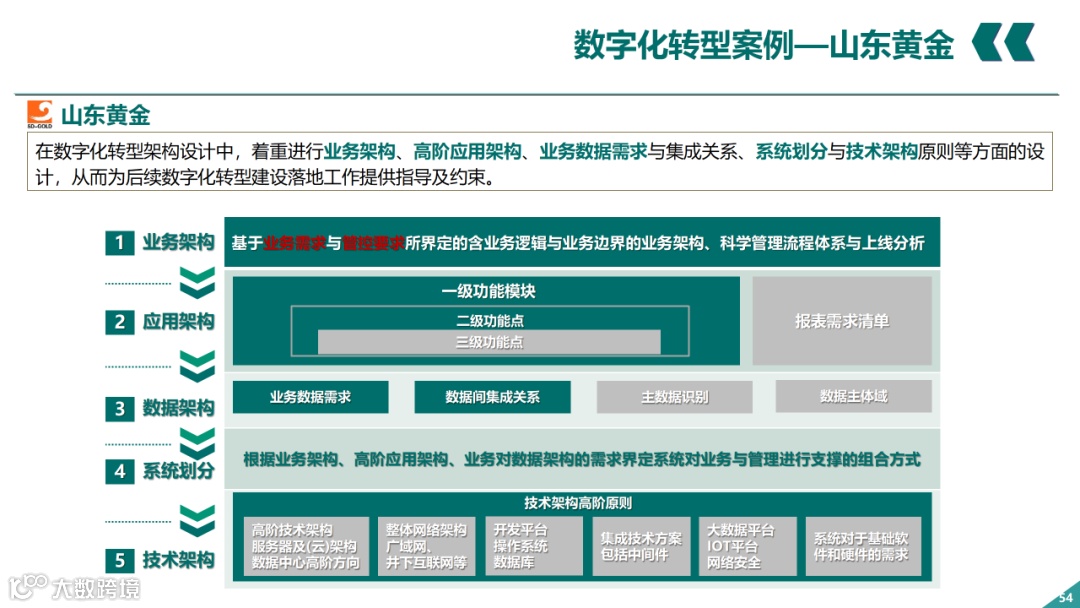Image resolution: width=1080 pixels, height=608 pixels.
Task: Click the 三级功能点 gray bar
Action: [x=489, y=342]
